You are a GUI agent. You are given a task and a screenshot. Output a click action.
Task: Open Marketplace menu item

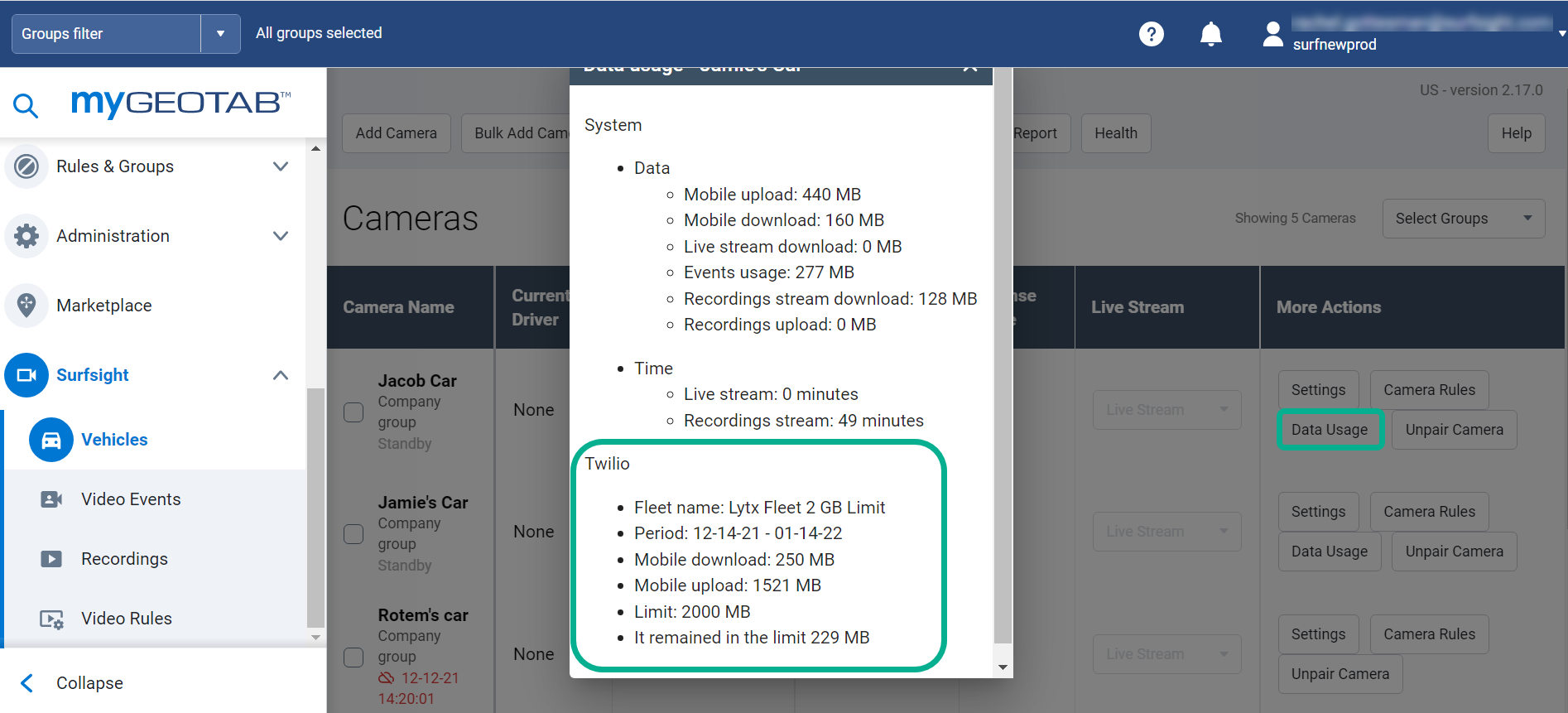pos(104,306)
